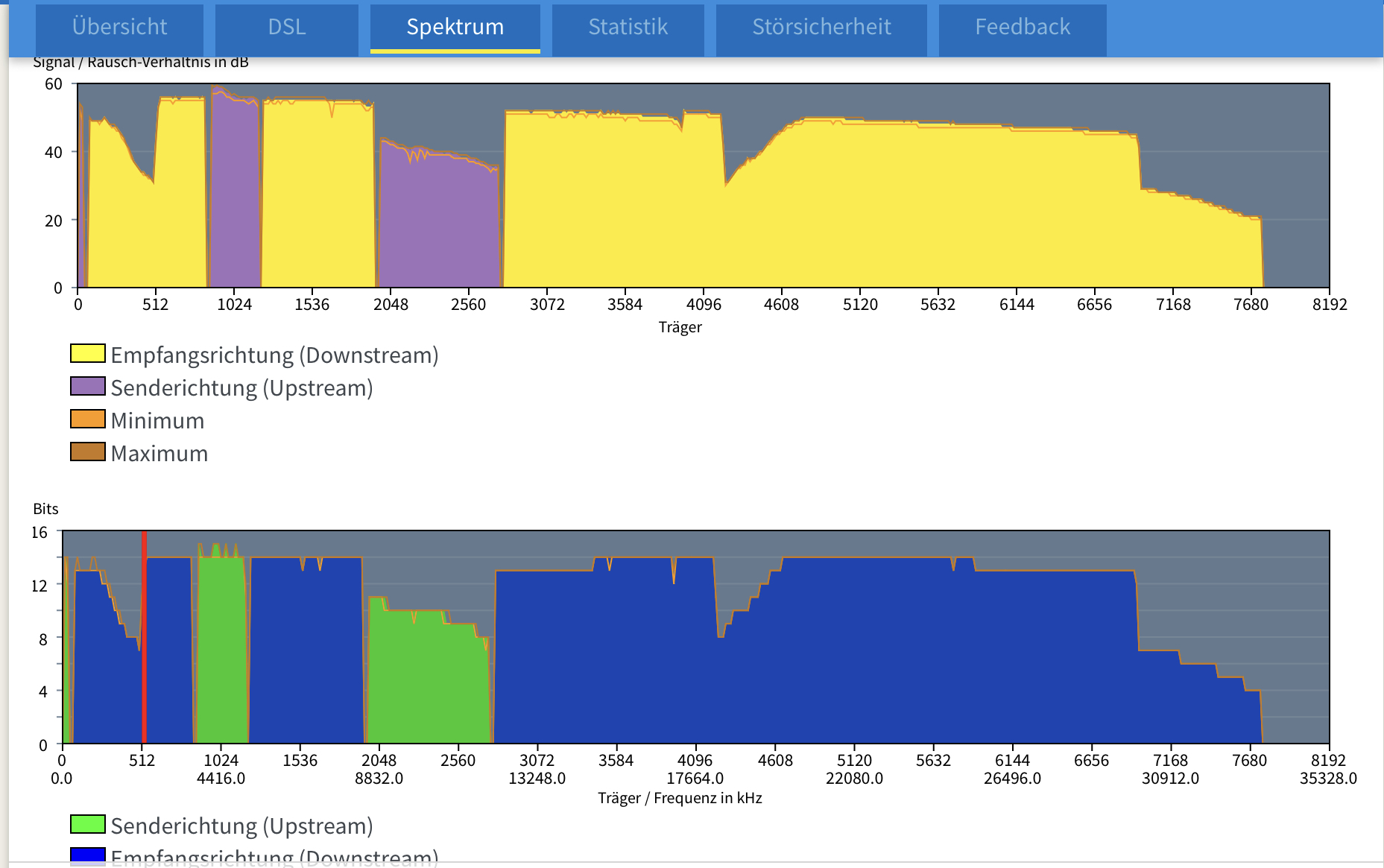The height and width of the screenshot is (868, 1384).
Task: Click the 'Senderichtung (Upstream)' SNR legend label
Action: (x=241, y=388)
